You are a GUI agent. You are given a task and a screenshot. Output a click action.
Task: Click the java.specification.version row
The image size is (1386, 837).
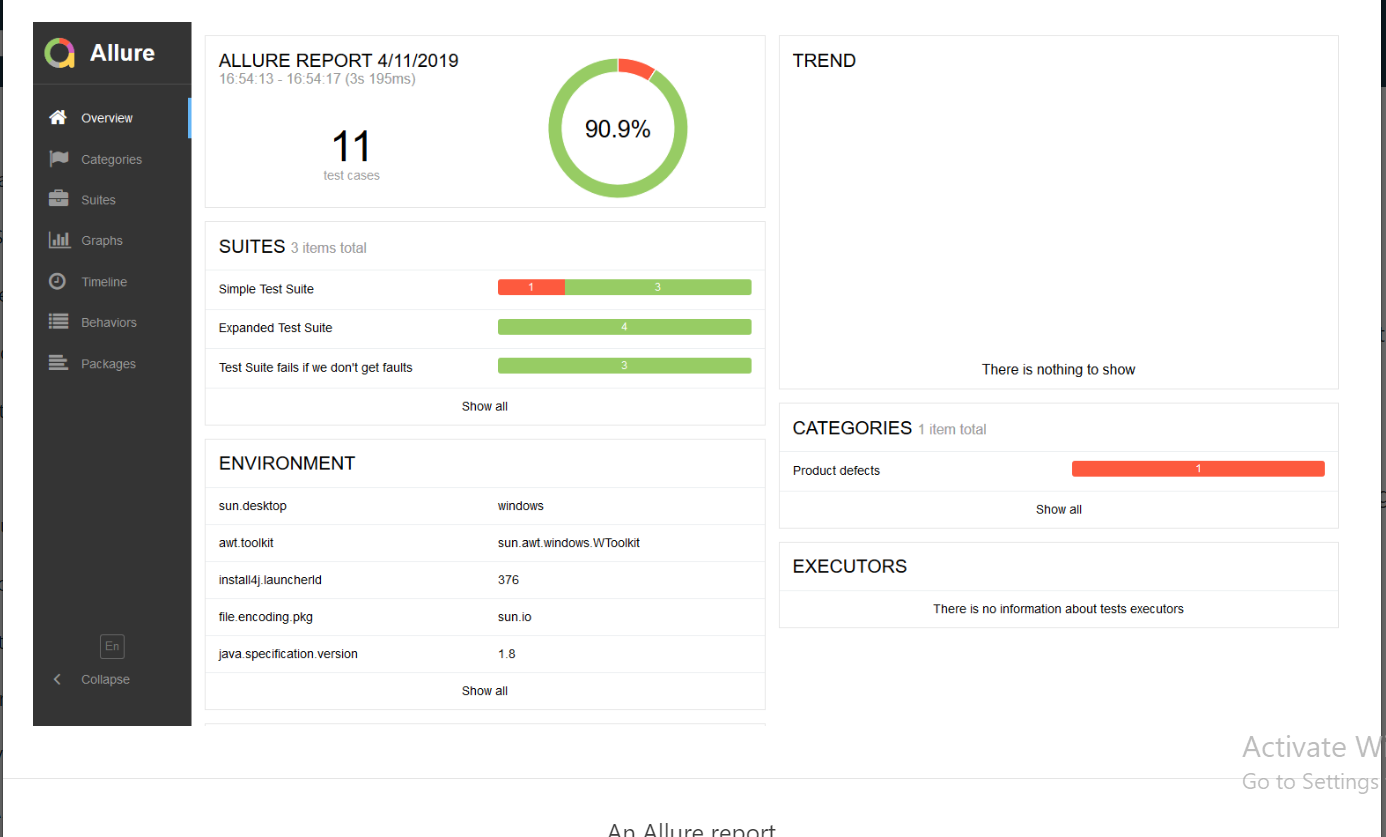(485, 654)
